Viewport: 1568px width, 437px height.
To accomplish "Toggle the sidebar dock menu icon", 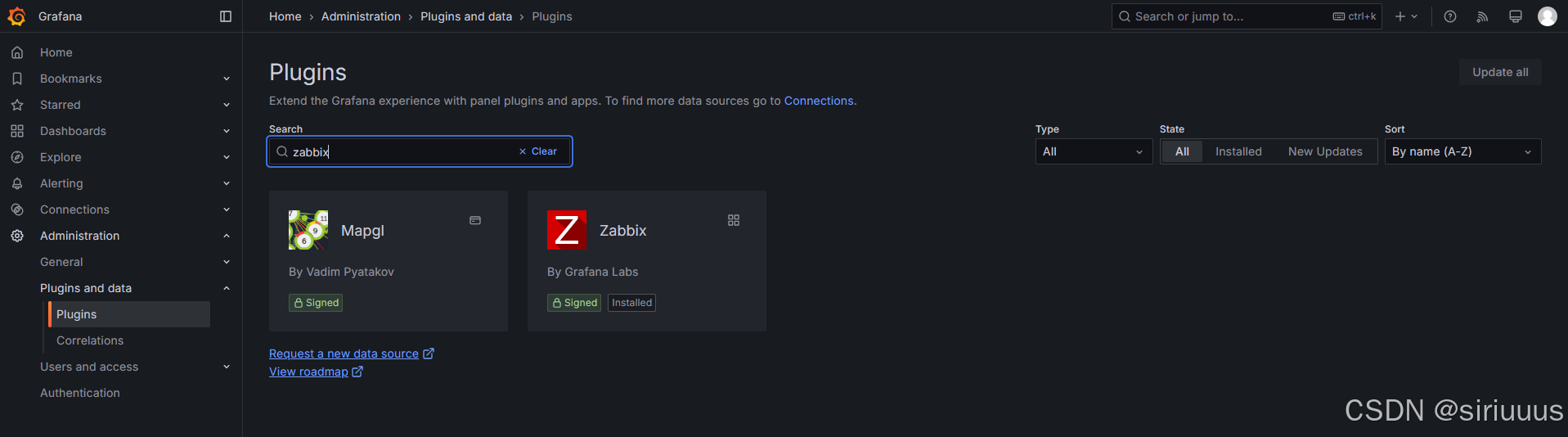I will tap(226, 16).
